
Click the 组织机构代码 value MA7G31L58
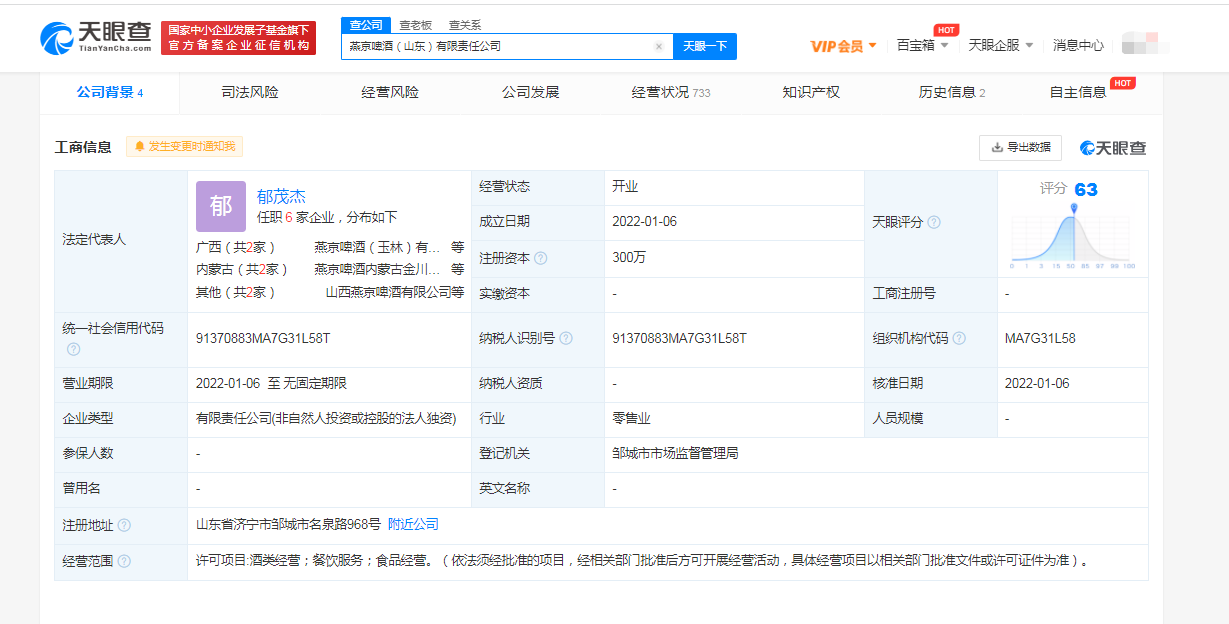tap(1040, 338)
